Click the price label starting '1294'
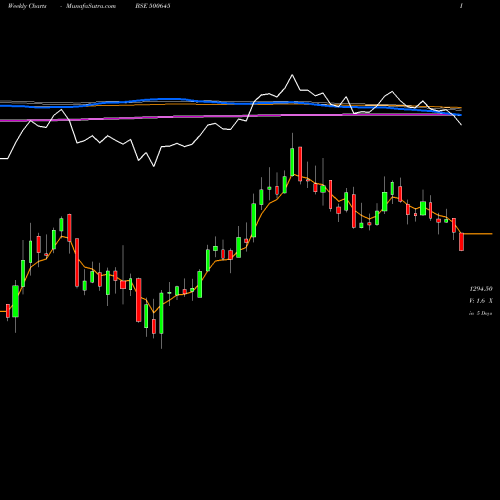This screenshot has height=500, width=500. [481, 288]
